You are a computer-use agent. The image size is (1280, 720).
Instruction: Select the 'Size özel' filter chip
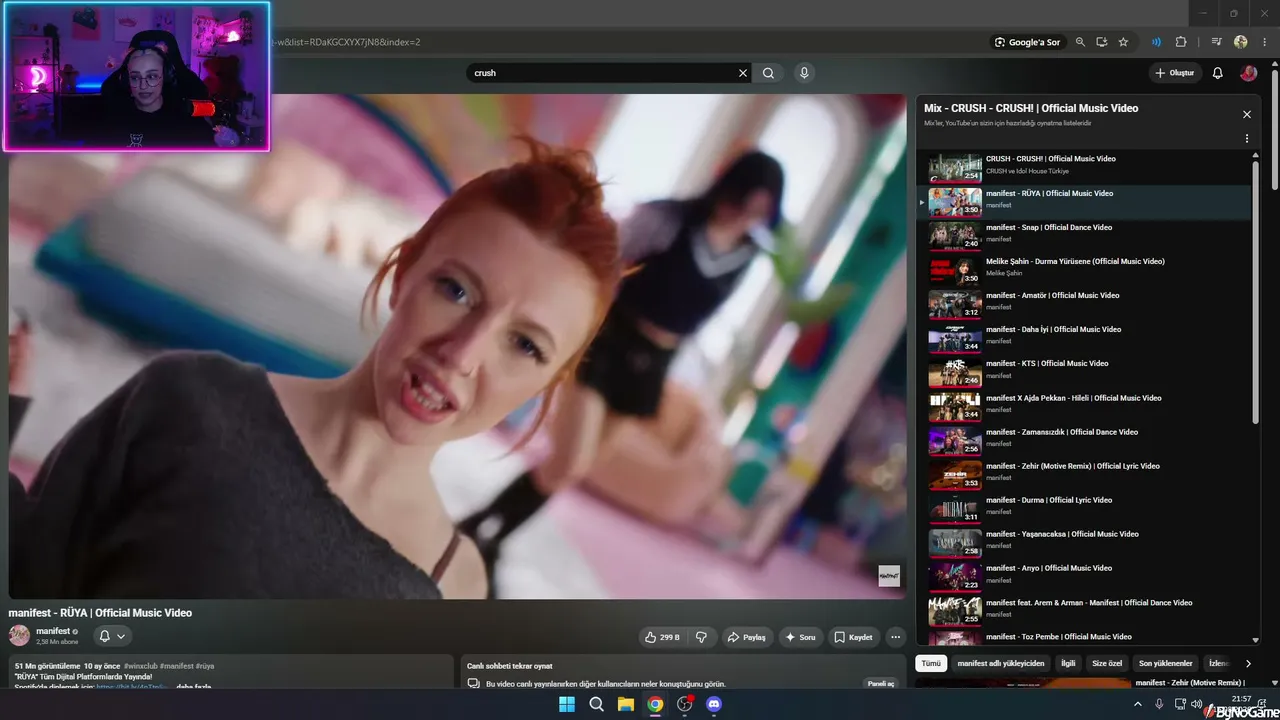click(x=1106, y=663)
